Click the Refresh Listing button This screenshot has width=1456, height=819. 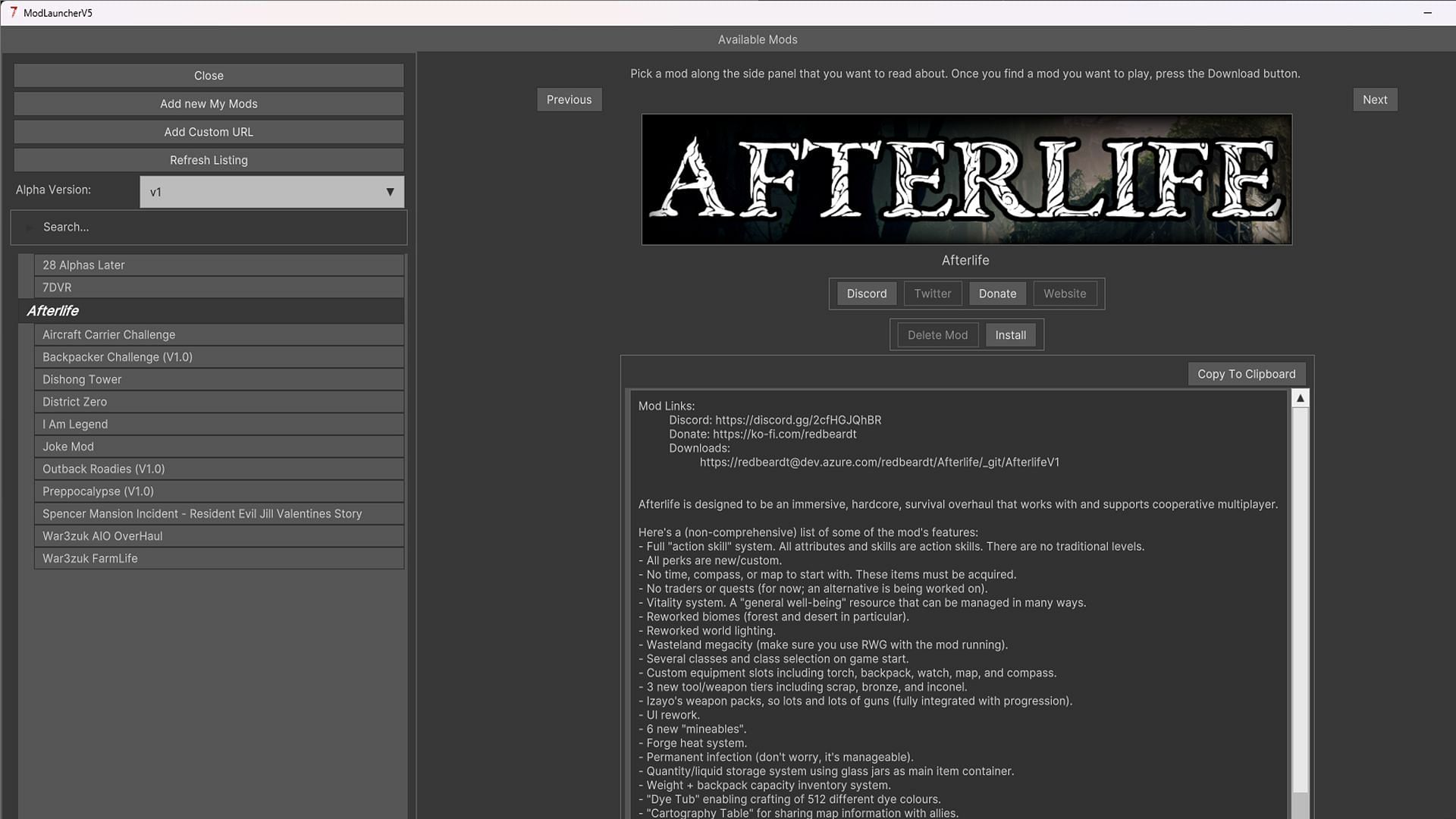coord(208,160)
